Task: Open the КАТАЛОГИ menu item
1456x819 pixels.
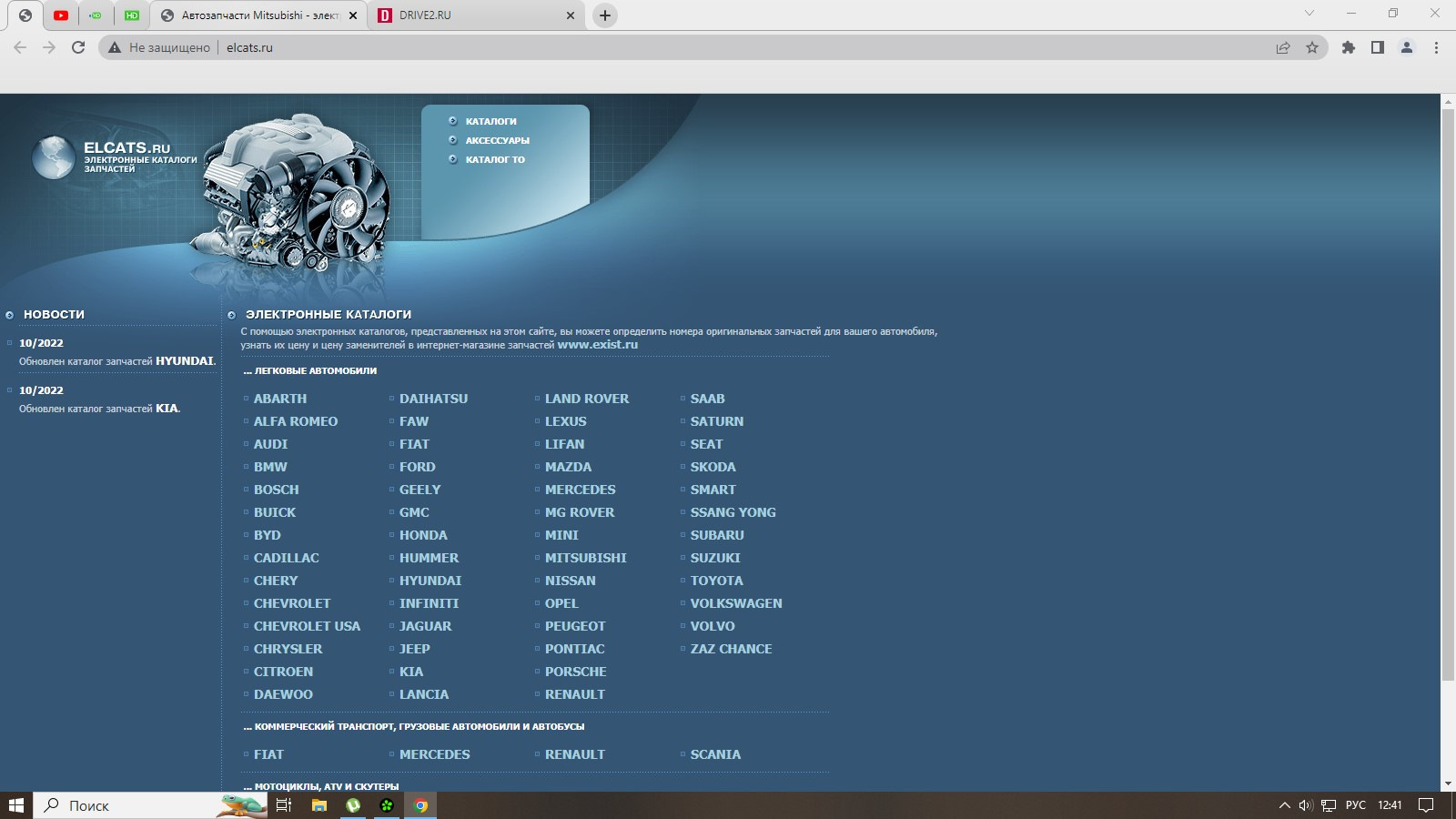Action: [490, 121]
